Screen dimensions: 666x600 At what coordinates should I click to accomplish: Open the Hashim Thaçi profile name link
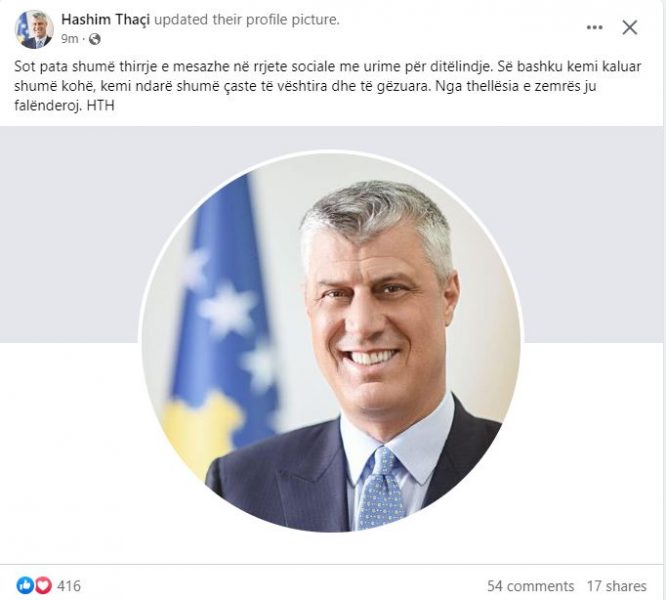(x=105, y=20)
